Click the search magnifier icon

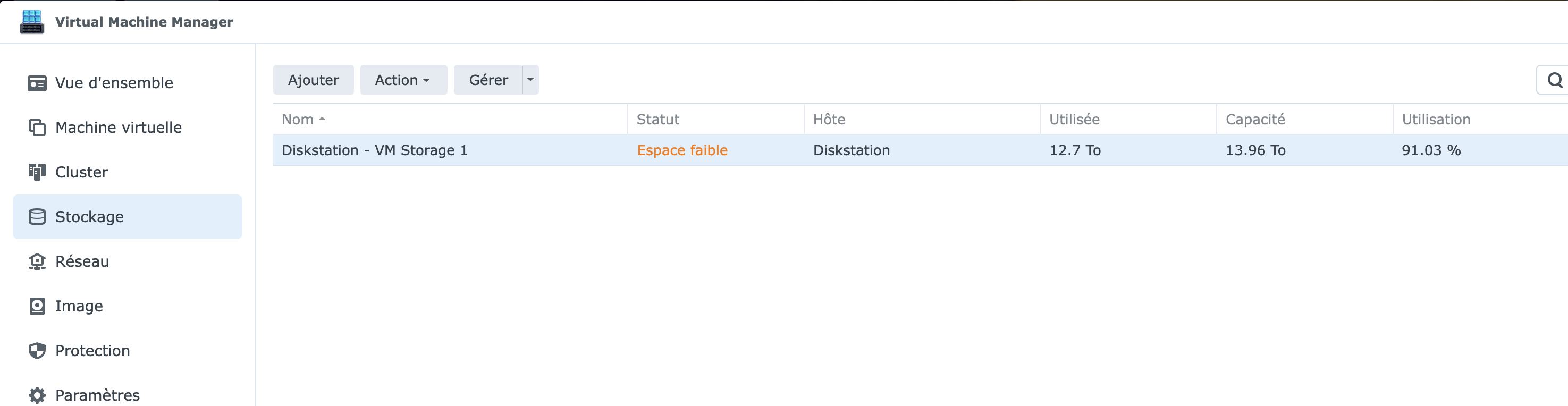point(1555,80)
